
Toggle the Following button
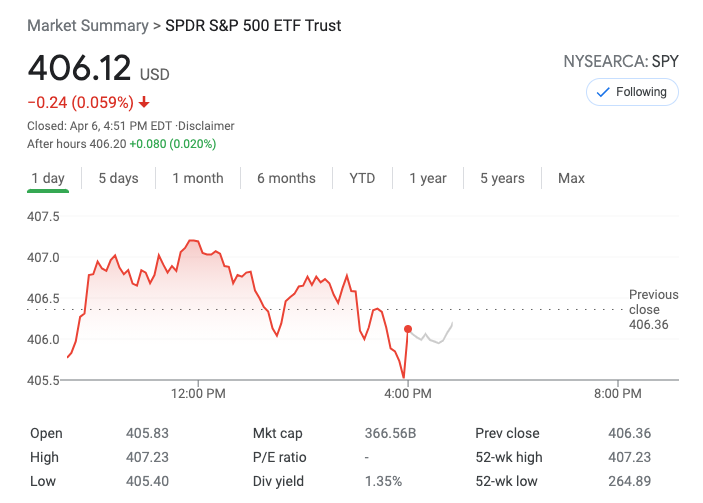point(632,92)
